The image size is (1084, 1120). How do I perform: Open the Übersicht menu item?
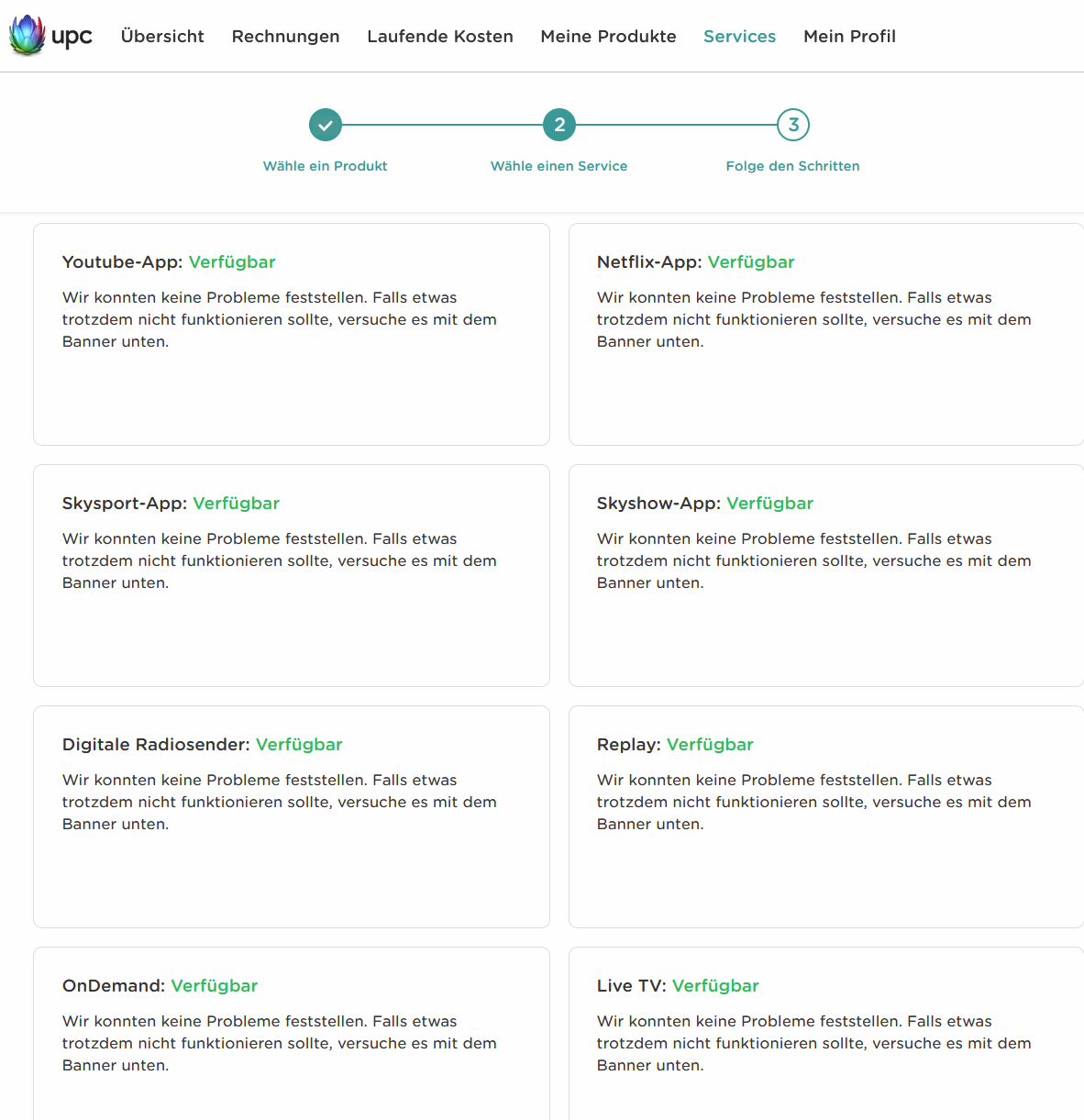click(162, 37)
